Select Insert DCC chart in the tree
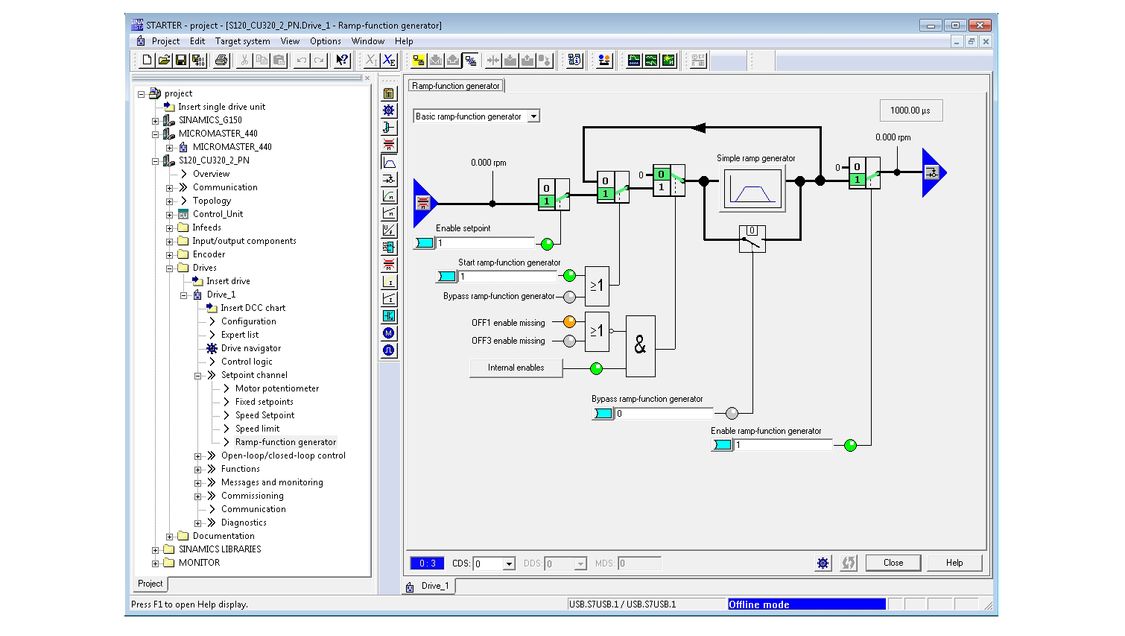 point(253,308)
